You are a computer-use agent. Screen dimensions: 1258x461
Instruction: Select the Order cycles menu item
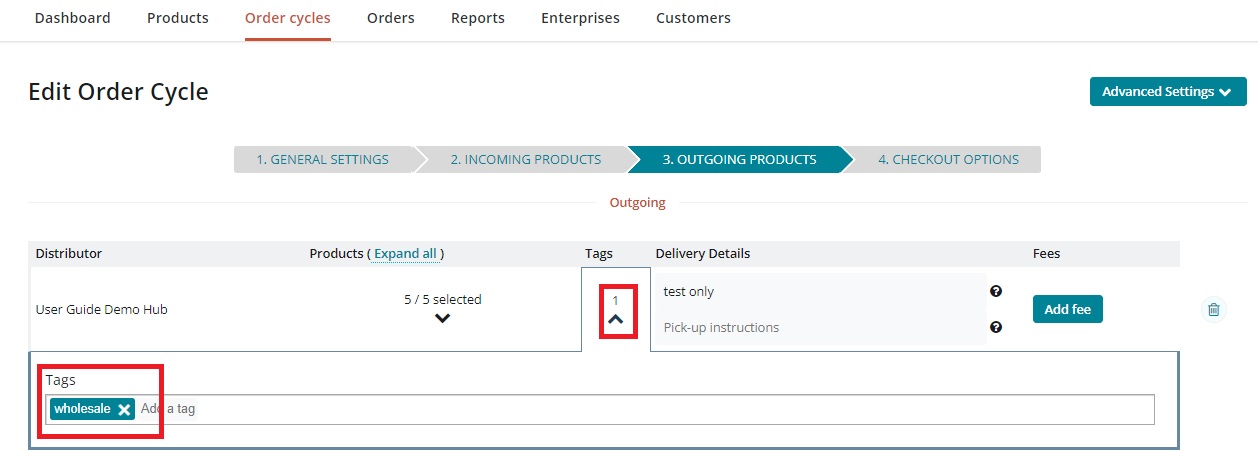point(287,18)
